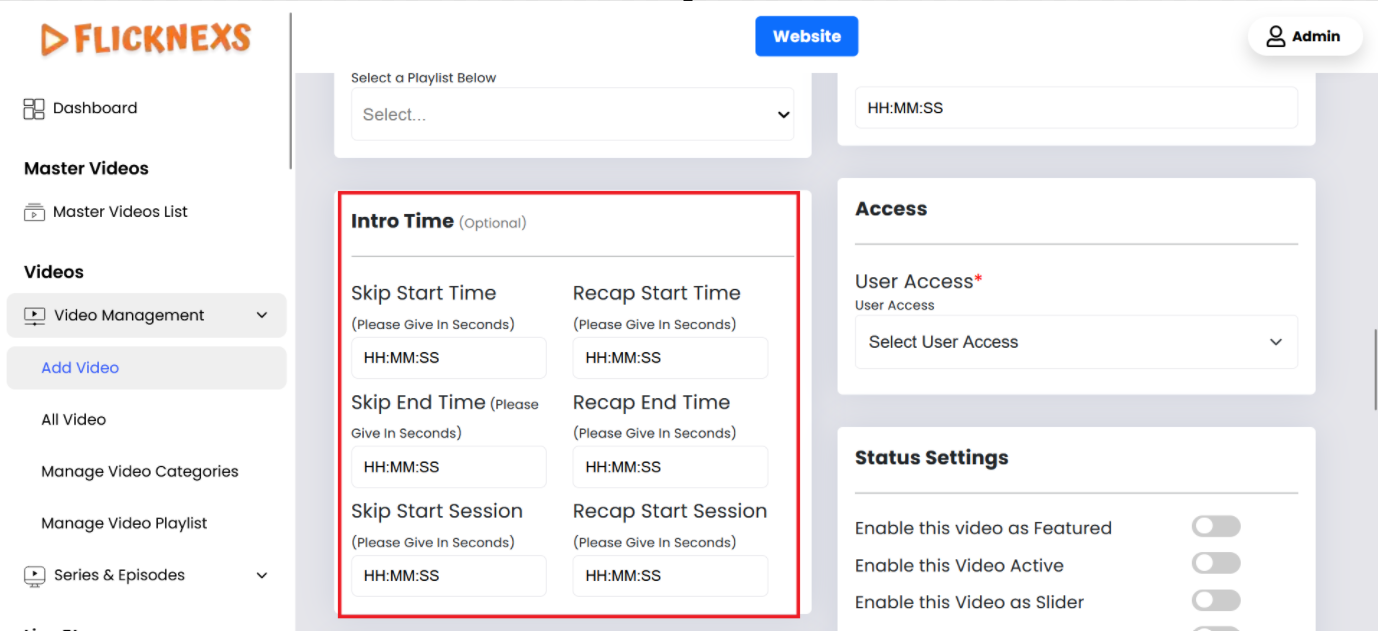Viewport: 1378px width, 631px height.
Task: Open the Select User Access dropdown
Action: [x=1076, y=342]
